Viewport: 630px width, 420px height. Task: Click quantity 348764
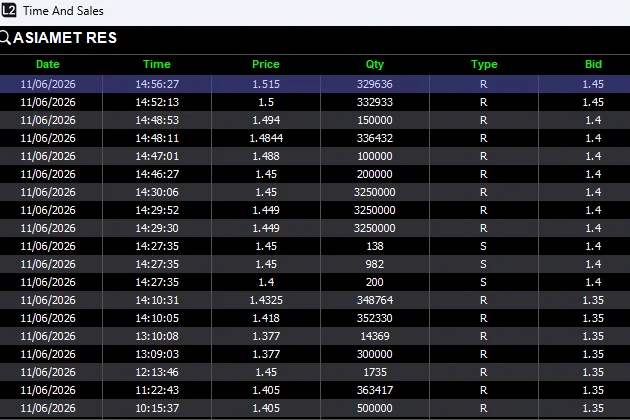[x=374, y=300]
